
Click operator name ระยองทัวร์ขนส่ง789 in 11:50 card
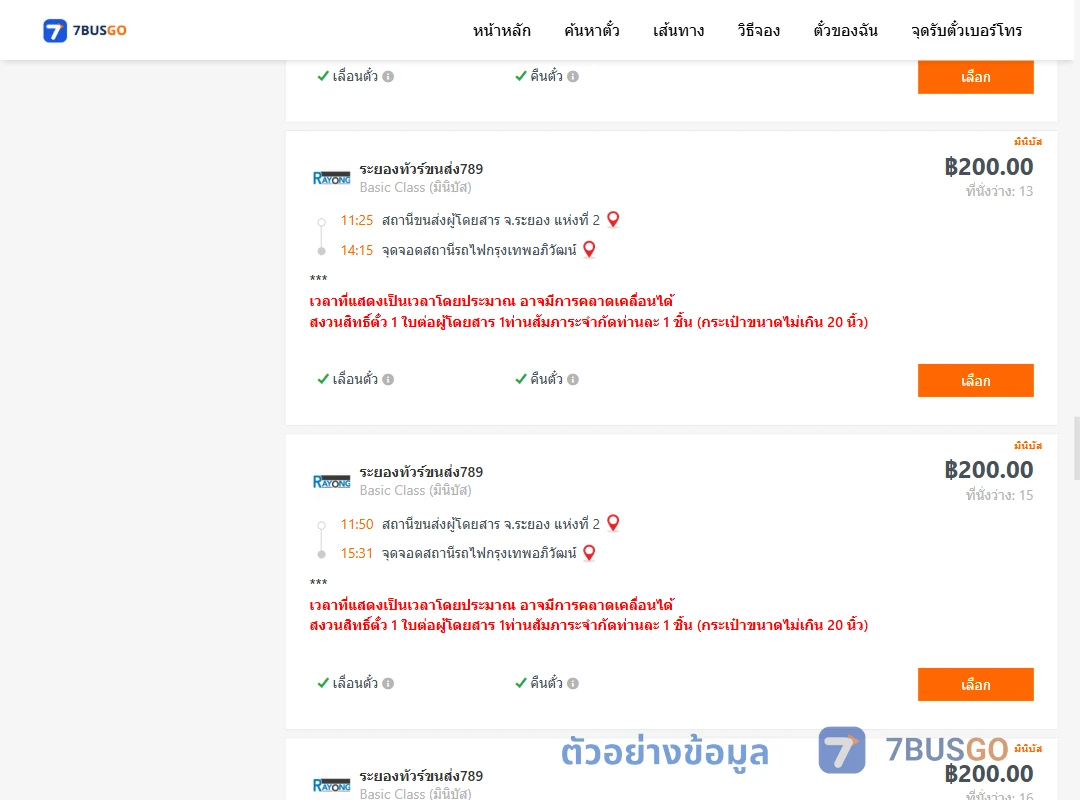click(x=421, y=472)
